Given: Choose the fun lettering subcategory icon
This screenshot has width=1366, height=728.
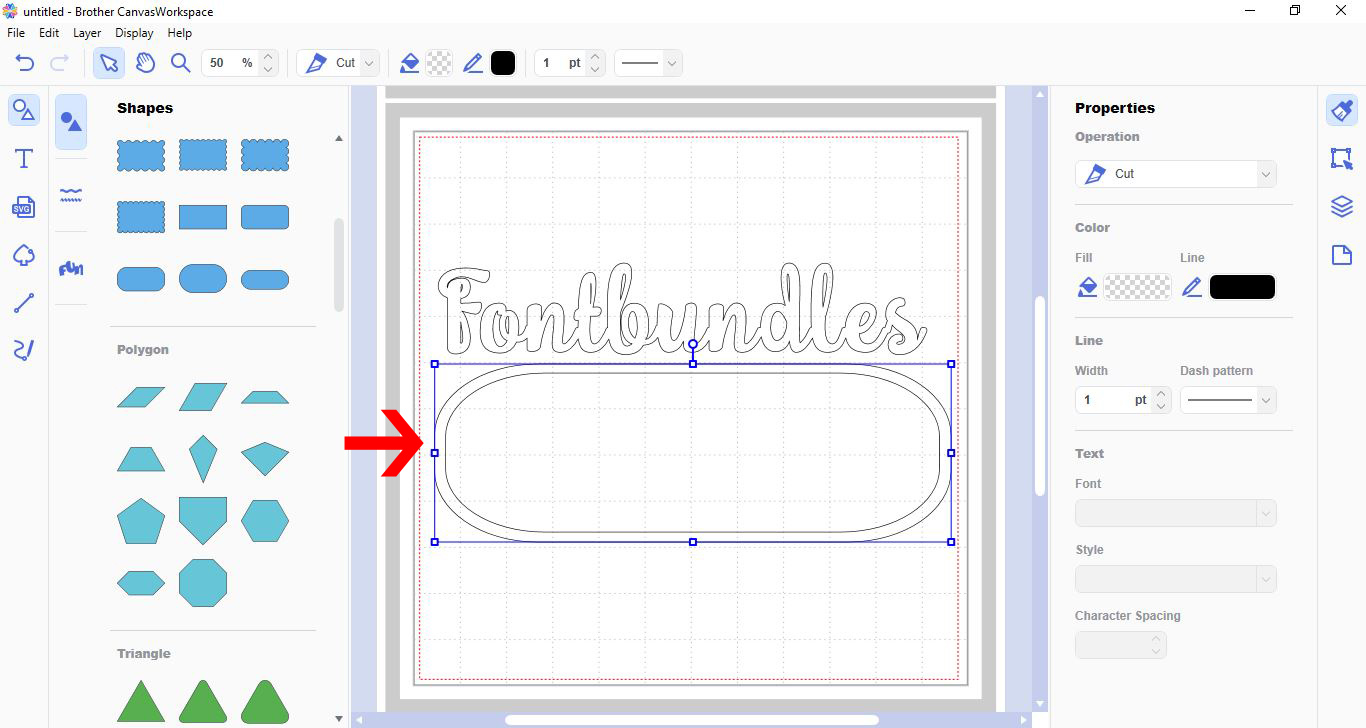Looking at the screenshot, I should [x=70, y=268].
